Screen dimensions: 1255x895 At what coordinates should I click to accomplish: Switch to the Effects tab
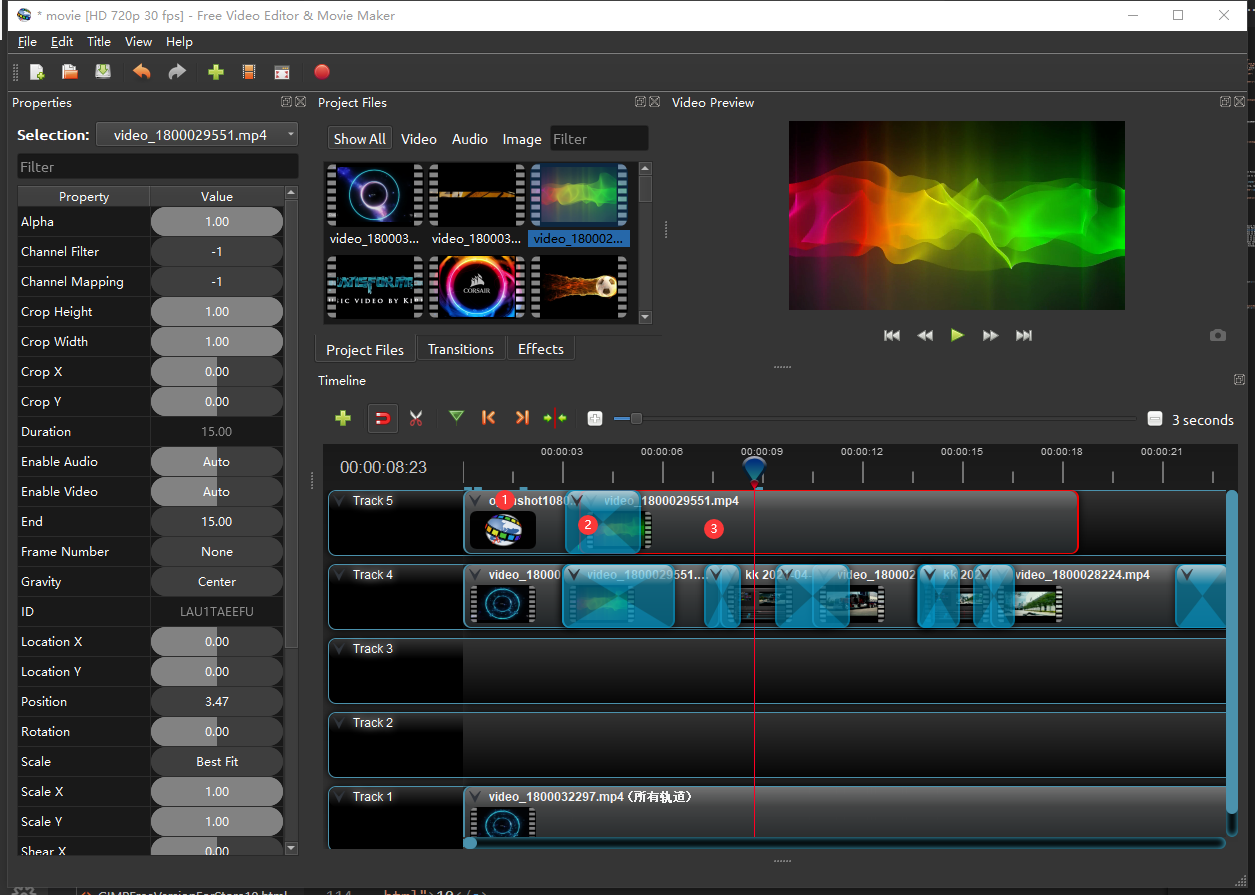coord(541,349)
